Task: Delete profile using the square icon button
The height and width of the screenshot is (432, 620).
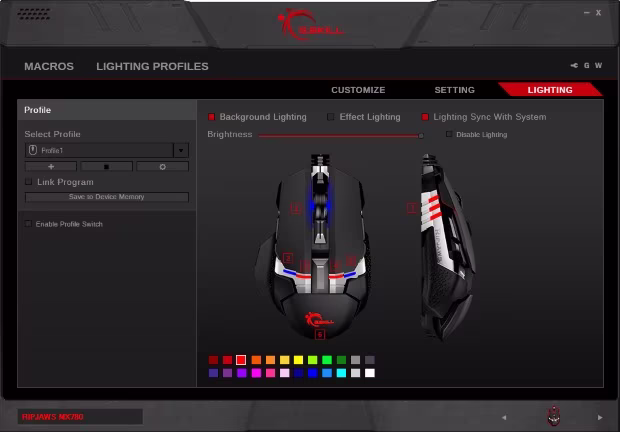Action: (106, 167)
